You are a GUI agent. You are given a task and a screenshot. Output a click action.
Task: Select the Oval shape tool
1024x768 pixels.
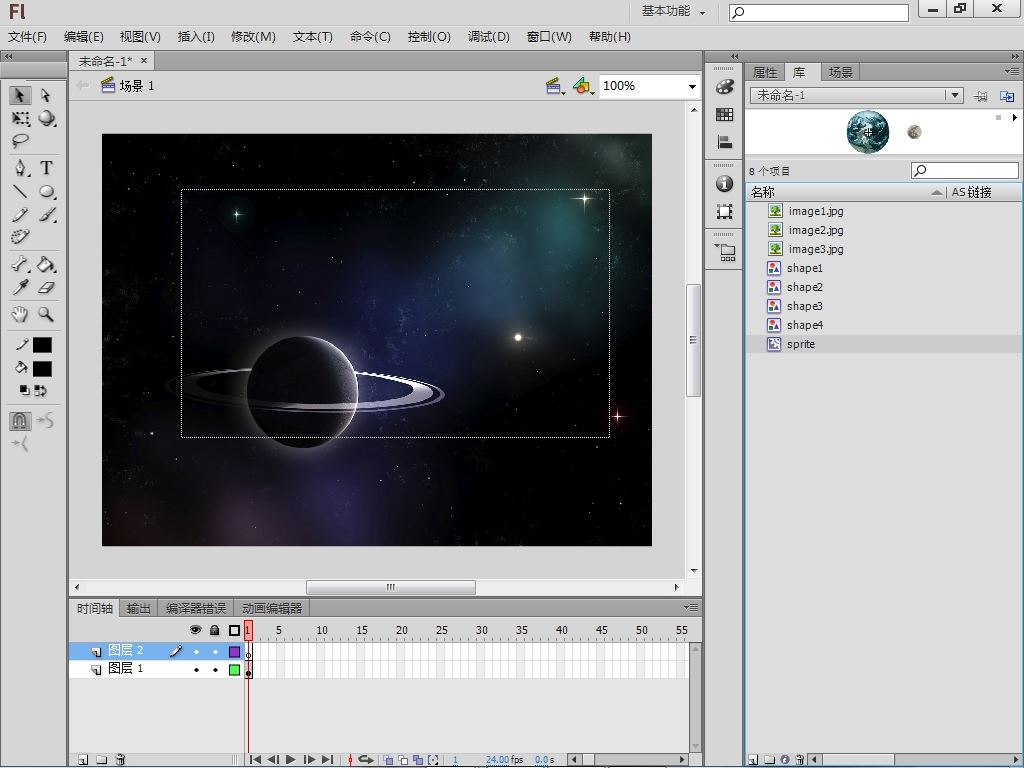(46, 191)
